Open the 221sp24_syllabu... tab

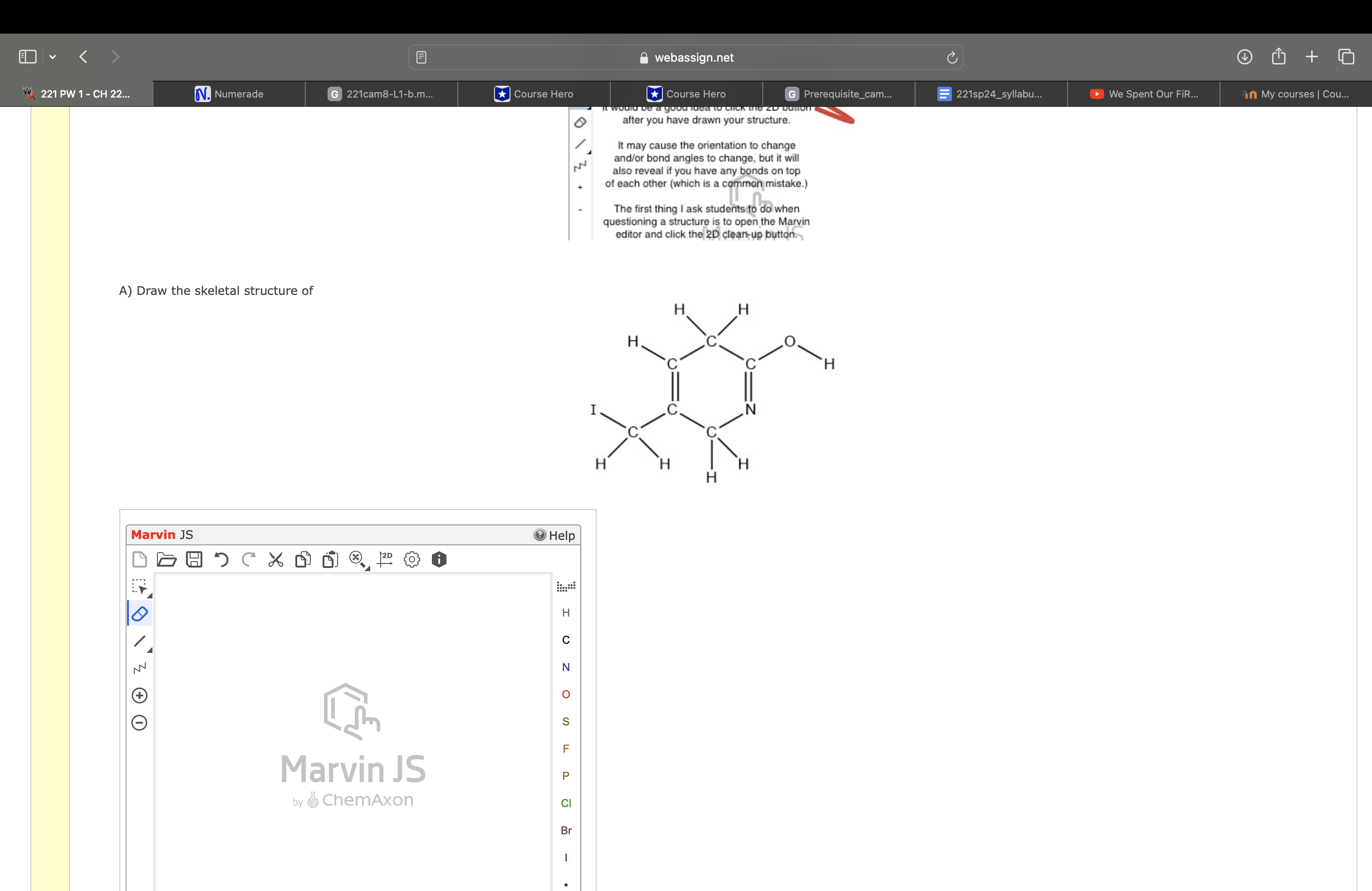pyautogui.click(x=991, y=94)
